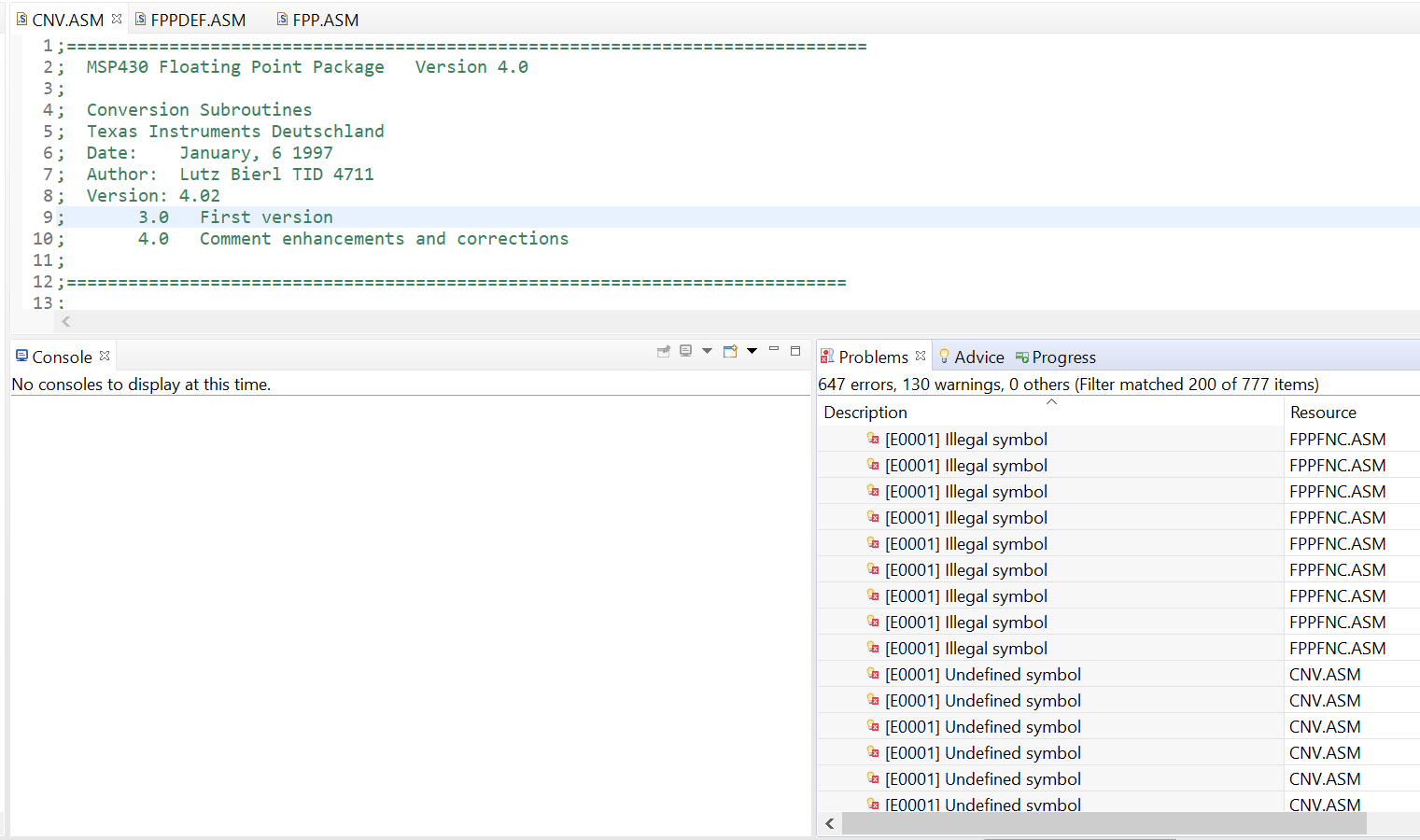Click line number 1 in the editor
This screenshot has width=1420, height=840.
click(x=48, y=45)
